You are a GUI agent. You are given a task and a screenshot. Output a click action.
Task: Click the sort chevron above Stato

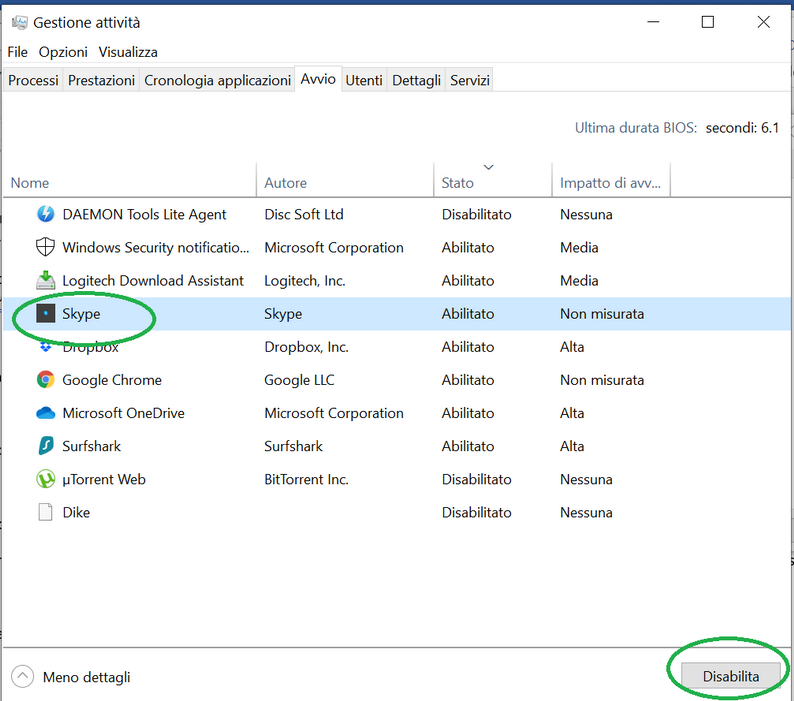coord(489,167)
